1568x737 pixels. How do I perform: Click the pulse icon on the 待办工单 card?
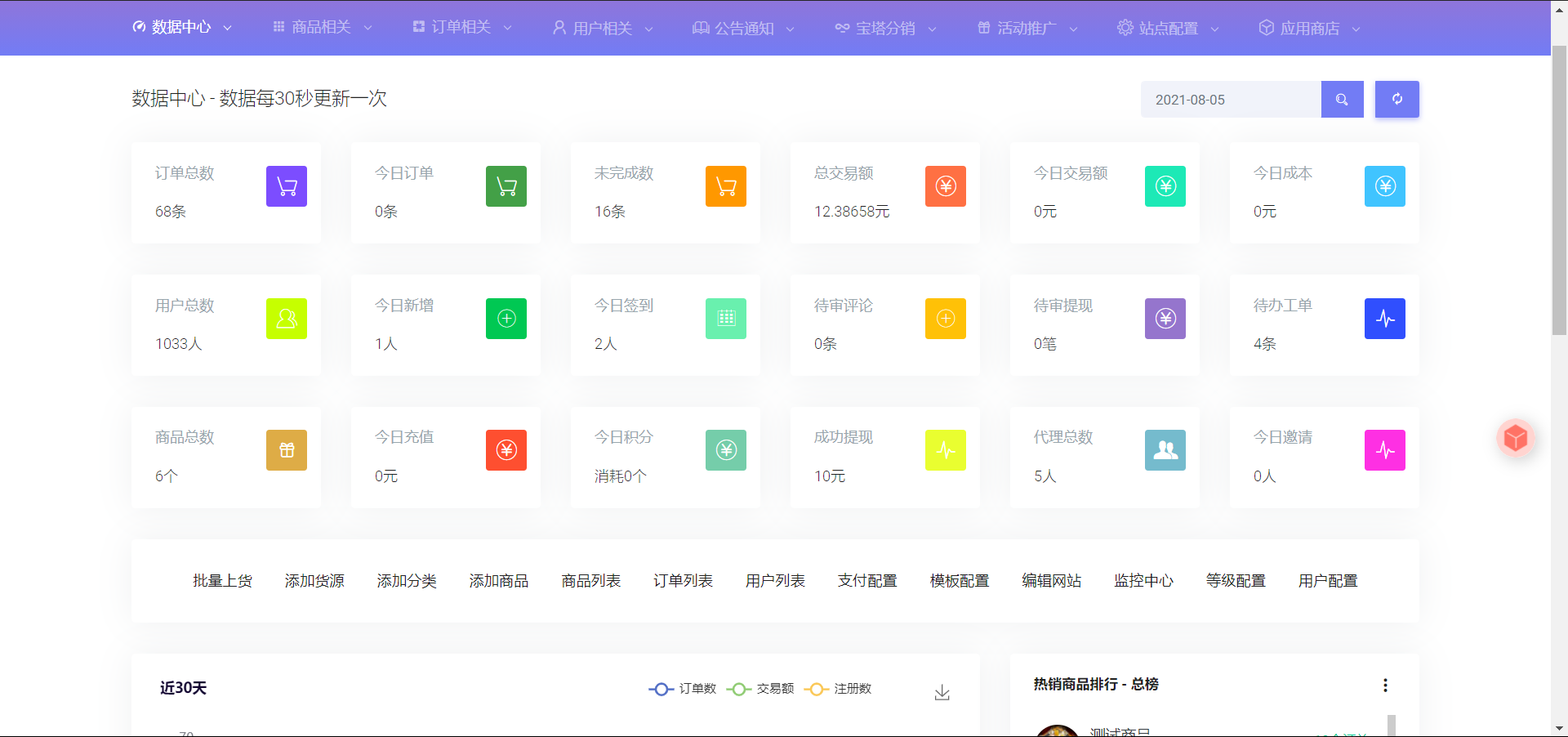click(x=1384, y=319)
